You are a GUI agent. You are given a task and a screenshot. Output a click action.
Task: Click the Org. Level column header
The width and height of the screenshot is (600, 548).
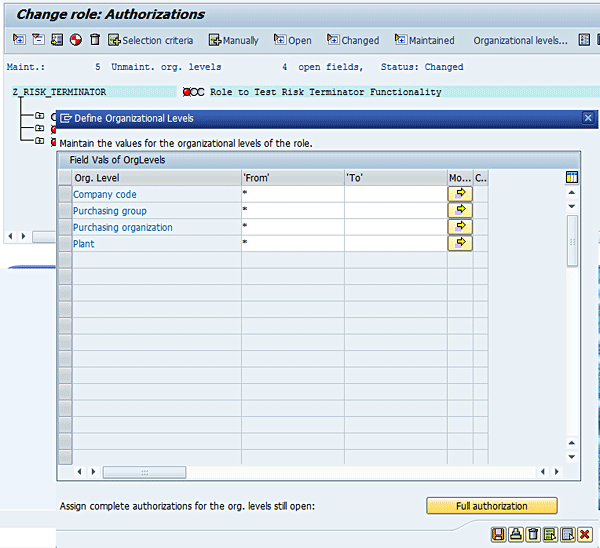tap(157, 178)
